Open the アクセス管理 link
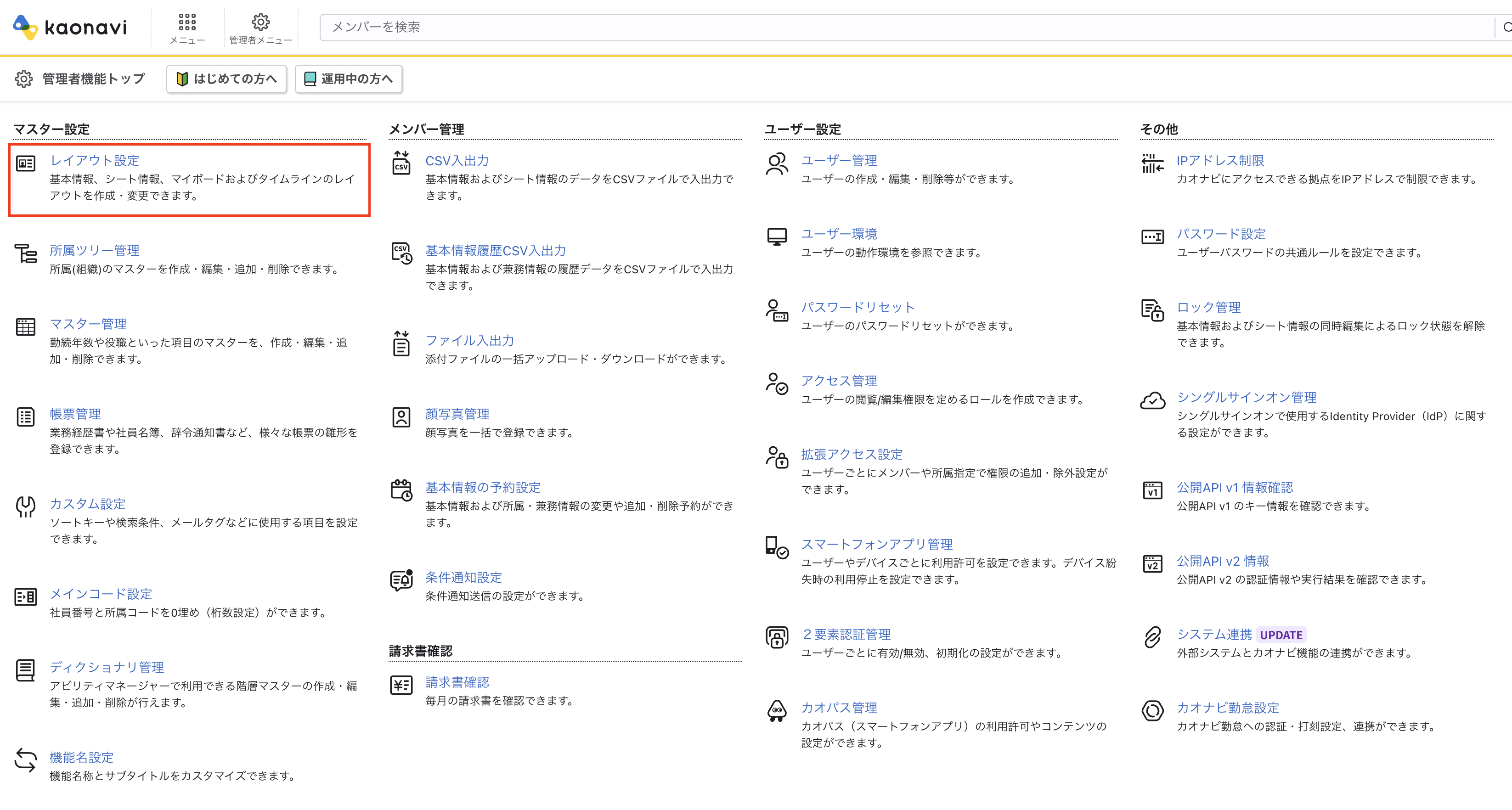 pyautogui.click(x=839, y=380)
